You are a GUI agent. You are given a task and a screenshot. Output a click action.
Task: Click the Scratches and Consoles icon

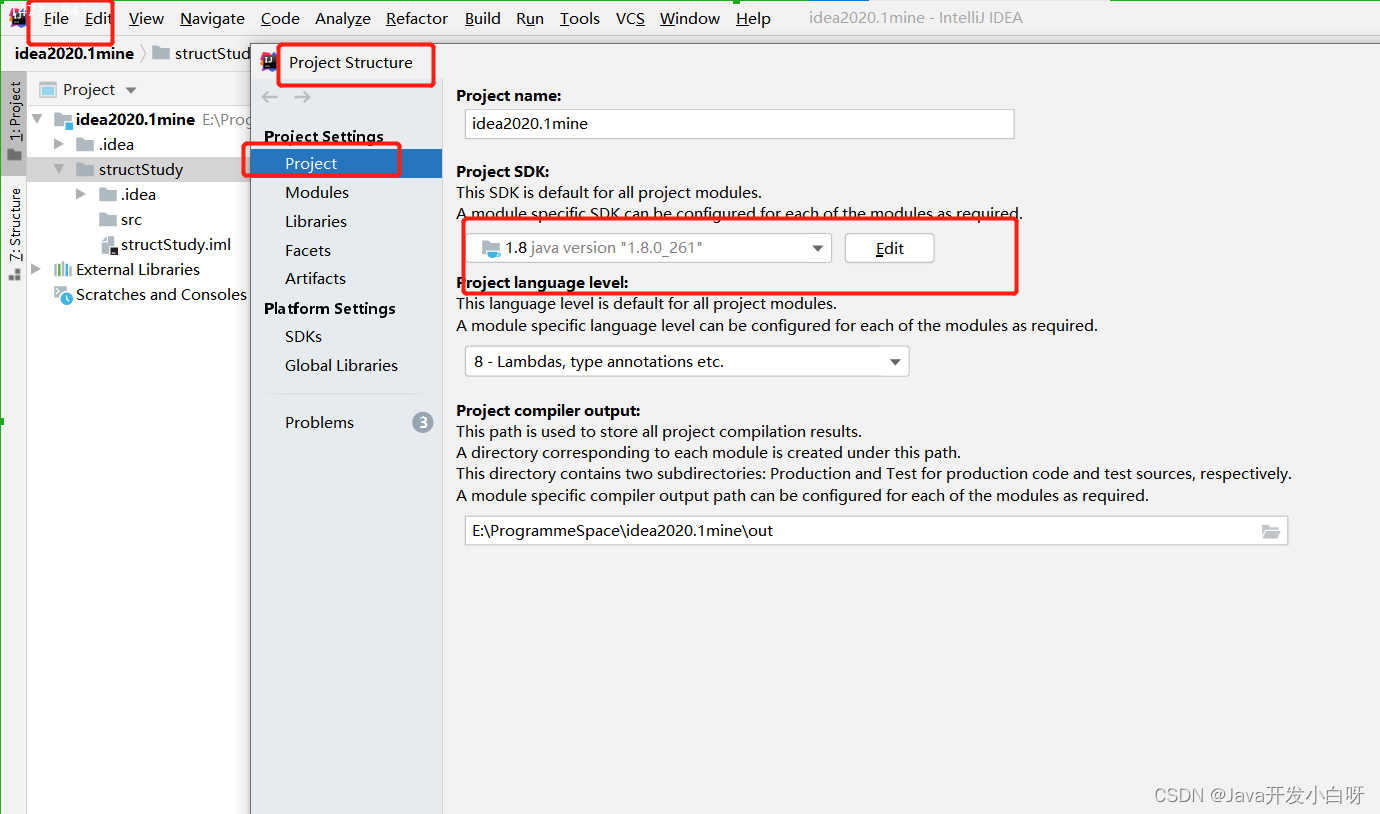click(x=63, y=294)
